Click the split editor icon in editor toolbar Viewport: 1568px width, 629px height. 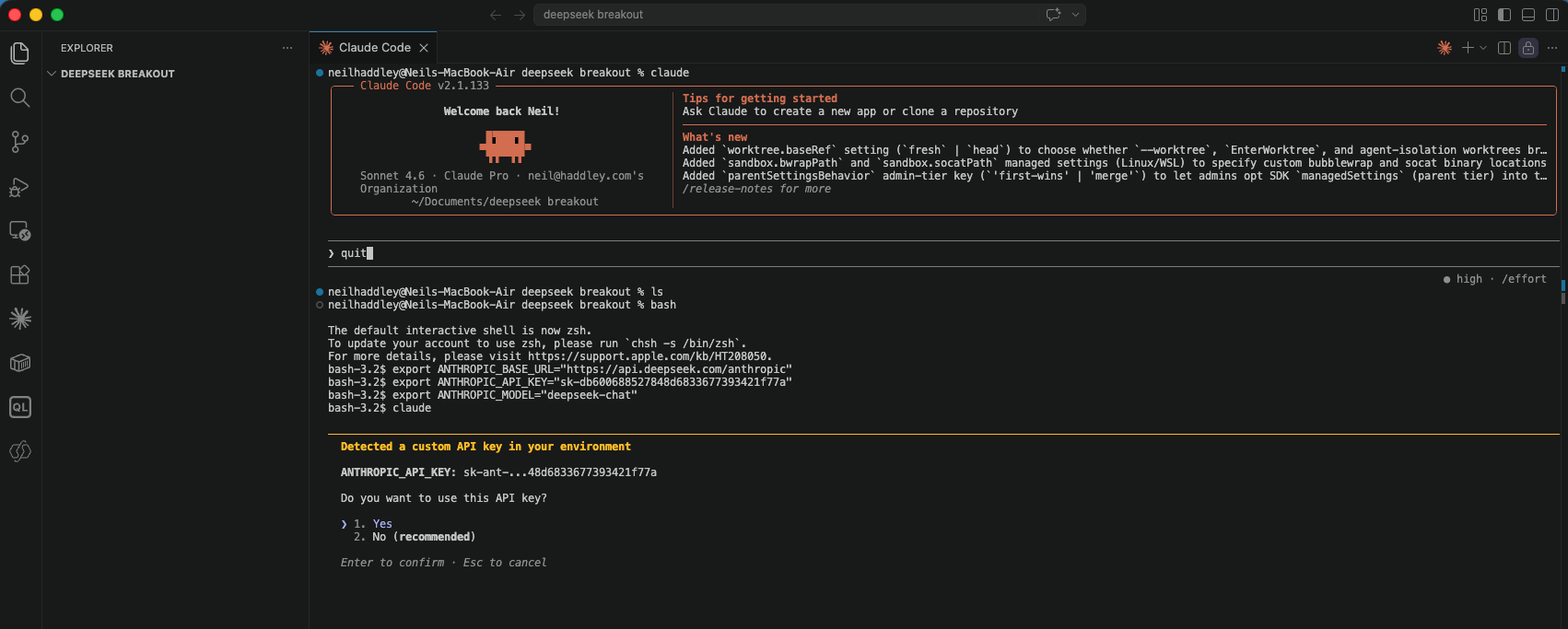1504,48
